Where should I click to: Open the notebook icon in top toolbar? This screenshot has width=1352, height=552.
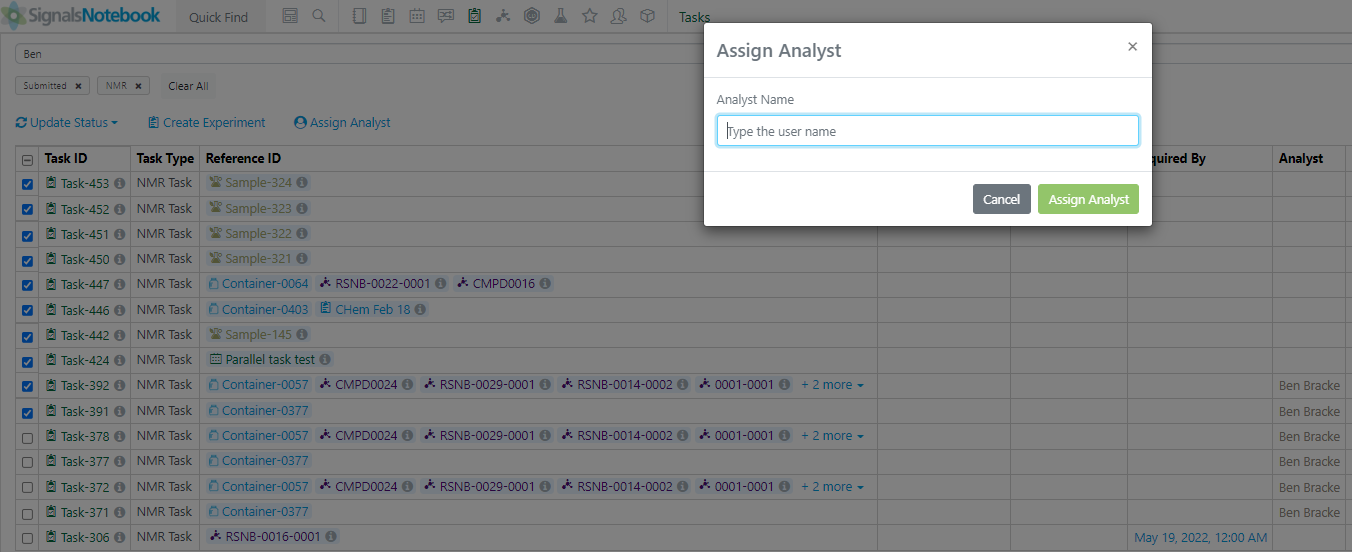pyautogui.click(x=360, y=17)
